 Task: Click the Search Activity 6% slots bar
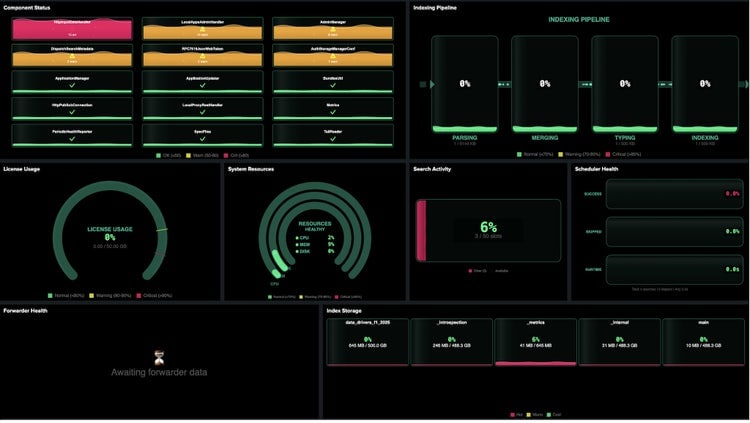(x=488, y=231)
